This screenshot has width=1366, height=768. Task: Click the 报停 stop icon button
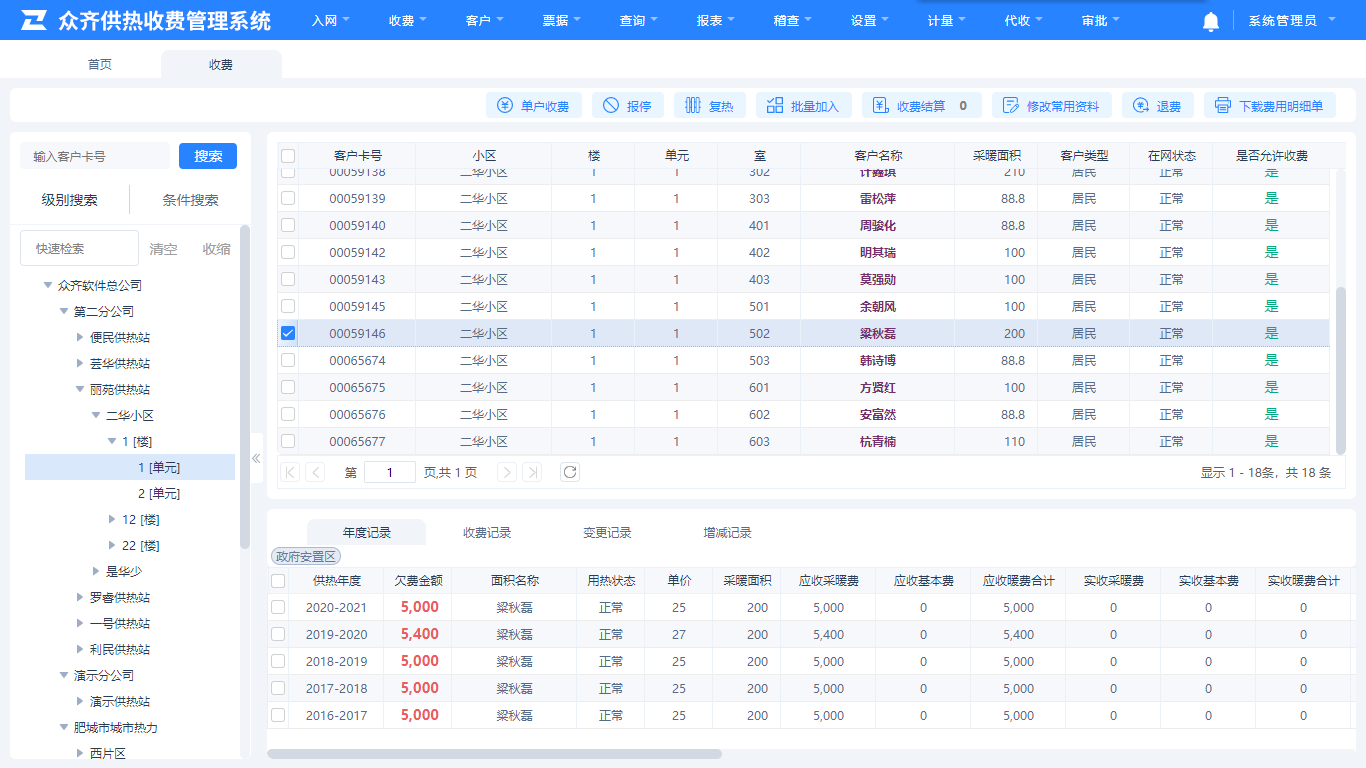coord(628,105)
